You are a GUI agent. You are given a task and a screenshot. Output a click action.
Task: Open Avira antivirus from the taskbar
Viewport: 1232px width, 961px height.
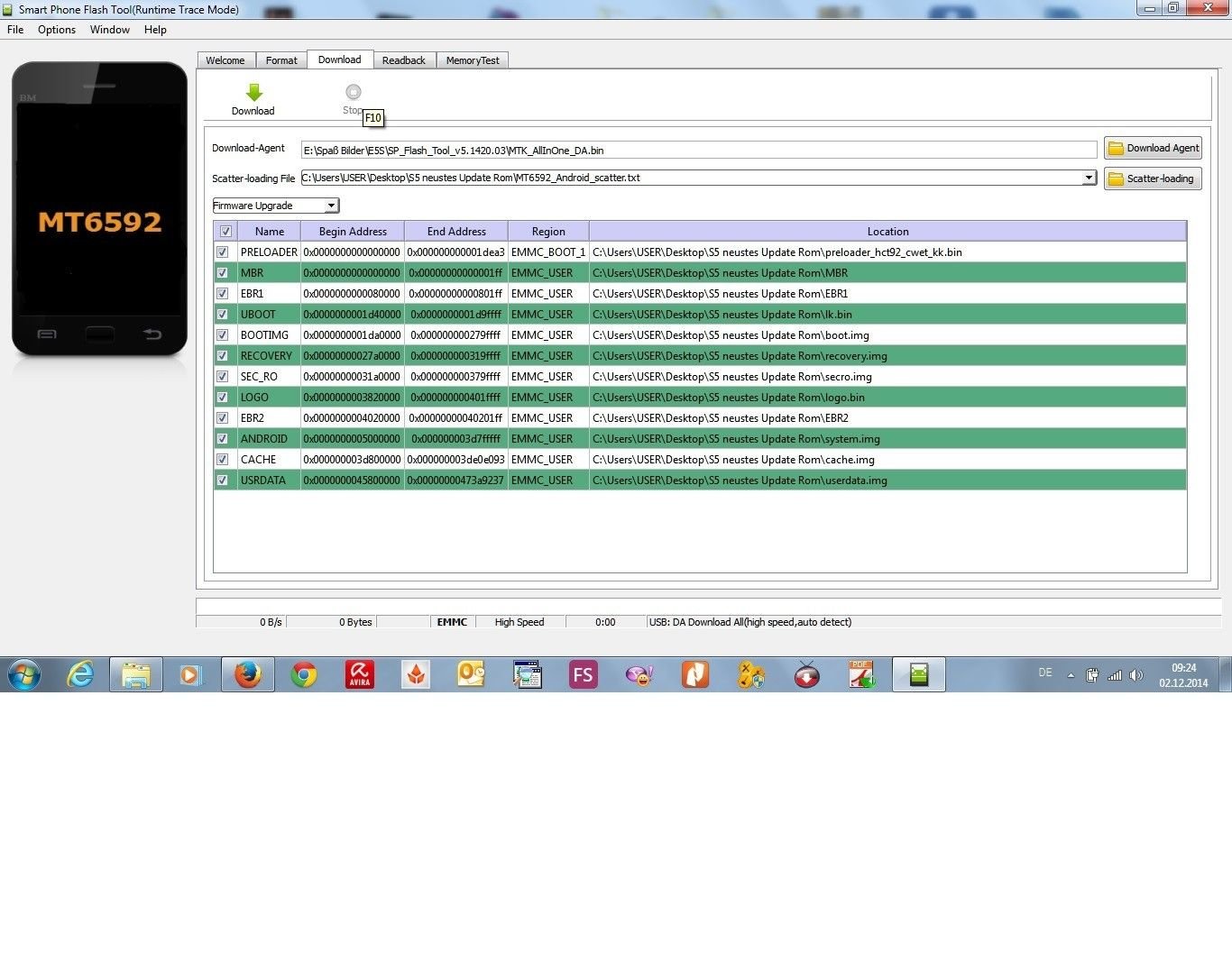[x=360, y=674]
